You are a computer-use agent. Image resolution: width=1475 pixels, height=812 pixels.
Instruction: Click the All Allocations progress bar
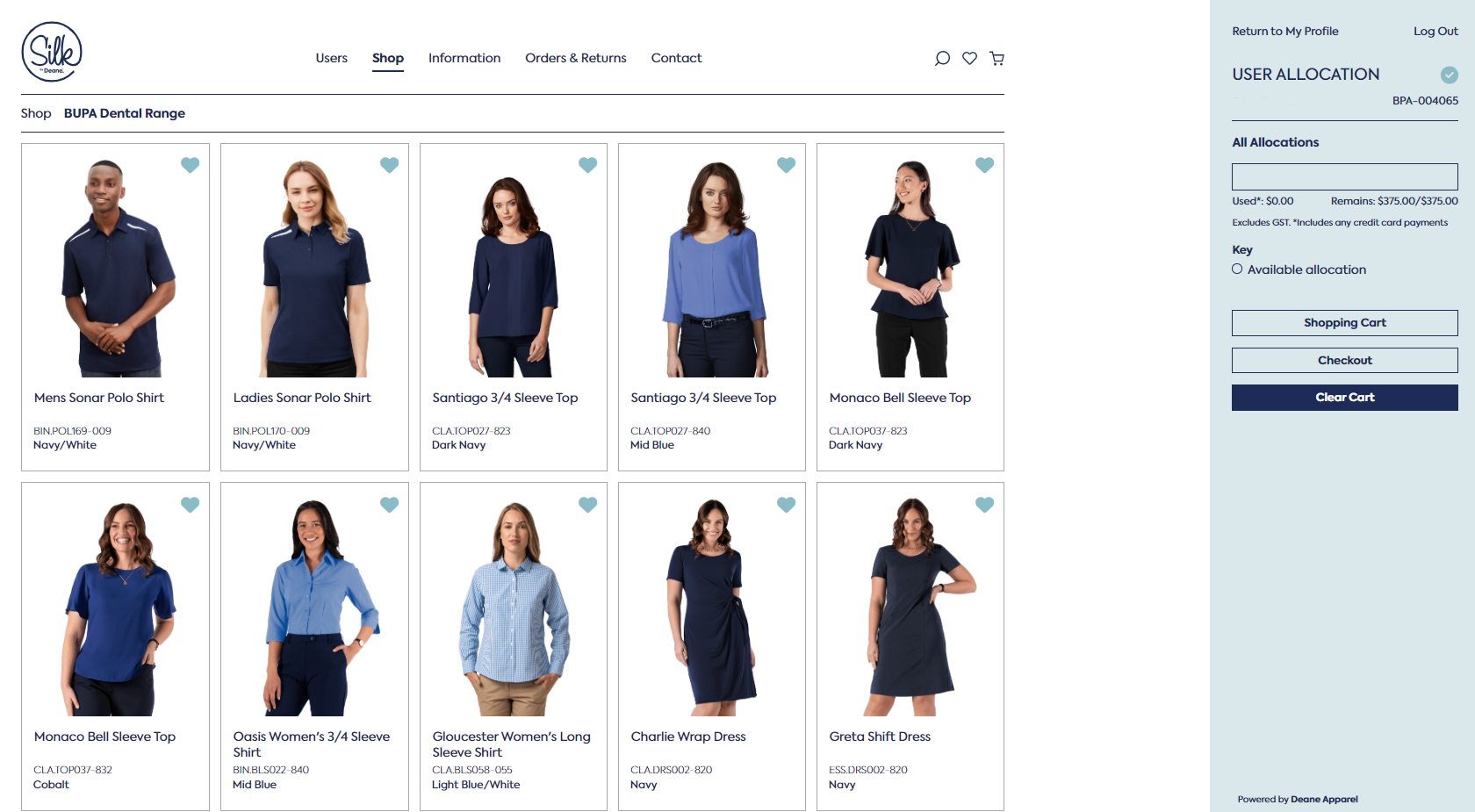coord(1344,176)
